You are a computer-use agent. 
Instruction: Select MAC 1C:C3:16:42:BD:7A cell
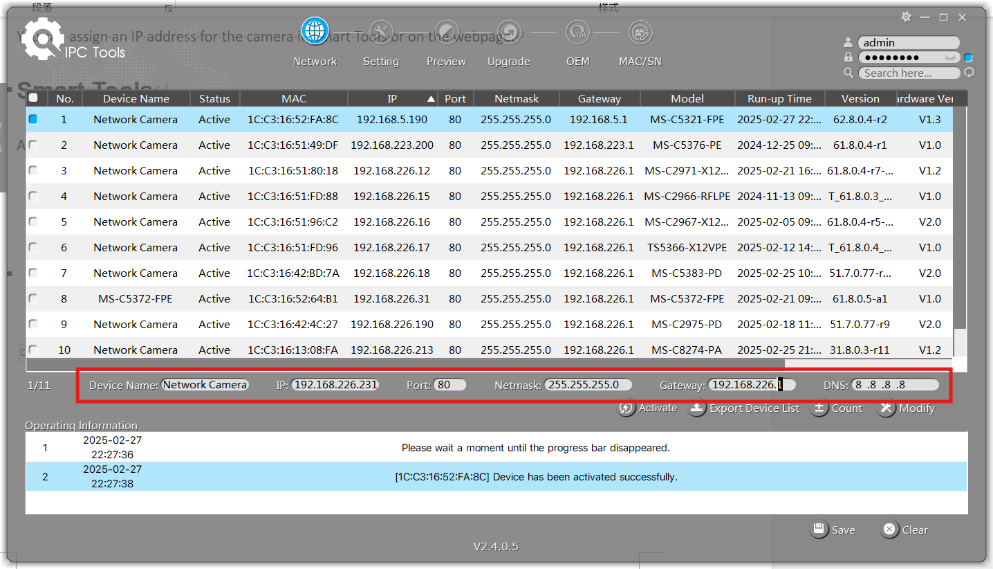tap(293, 273)
